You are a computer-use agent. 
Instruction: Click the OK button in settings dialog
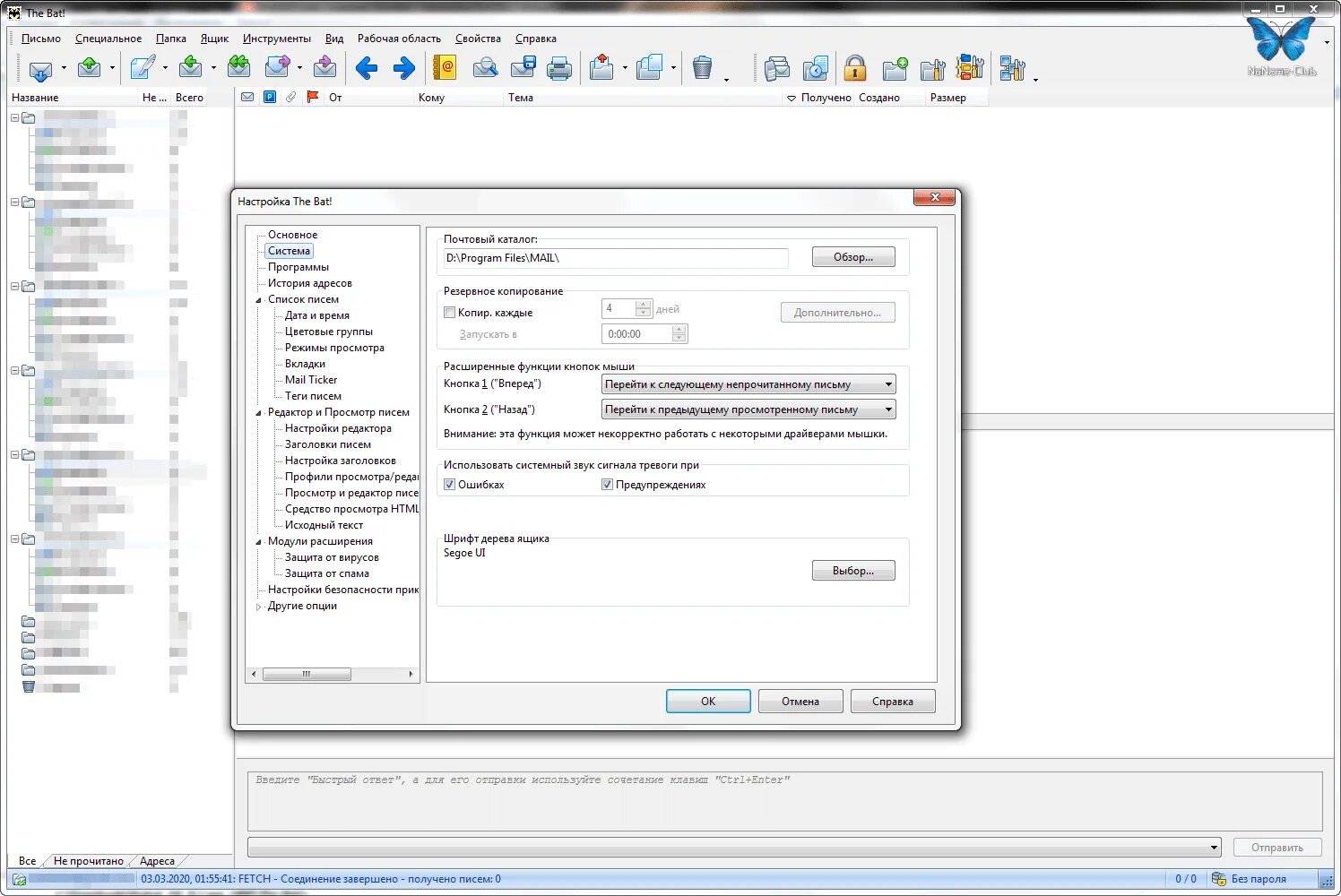(x=708, y=702)
